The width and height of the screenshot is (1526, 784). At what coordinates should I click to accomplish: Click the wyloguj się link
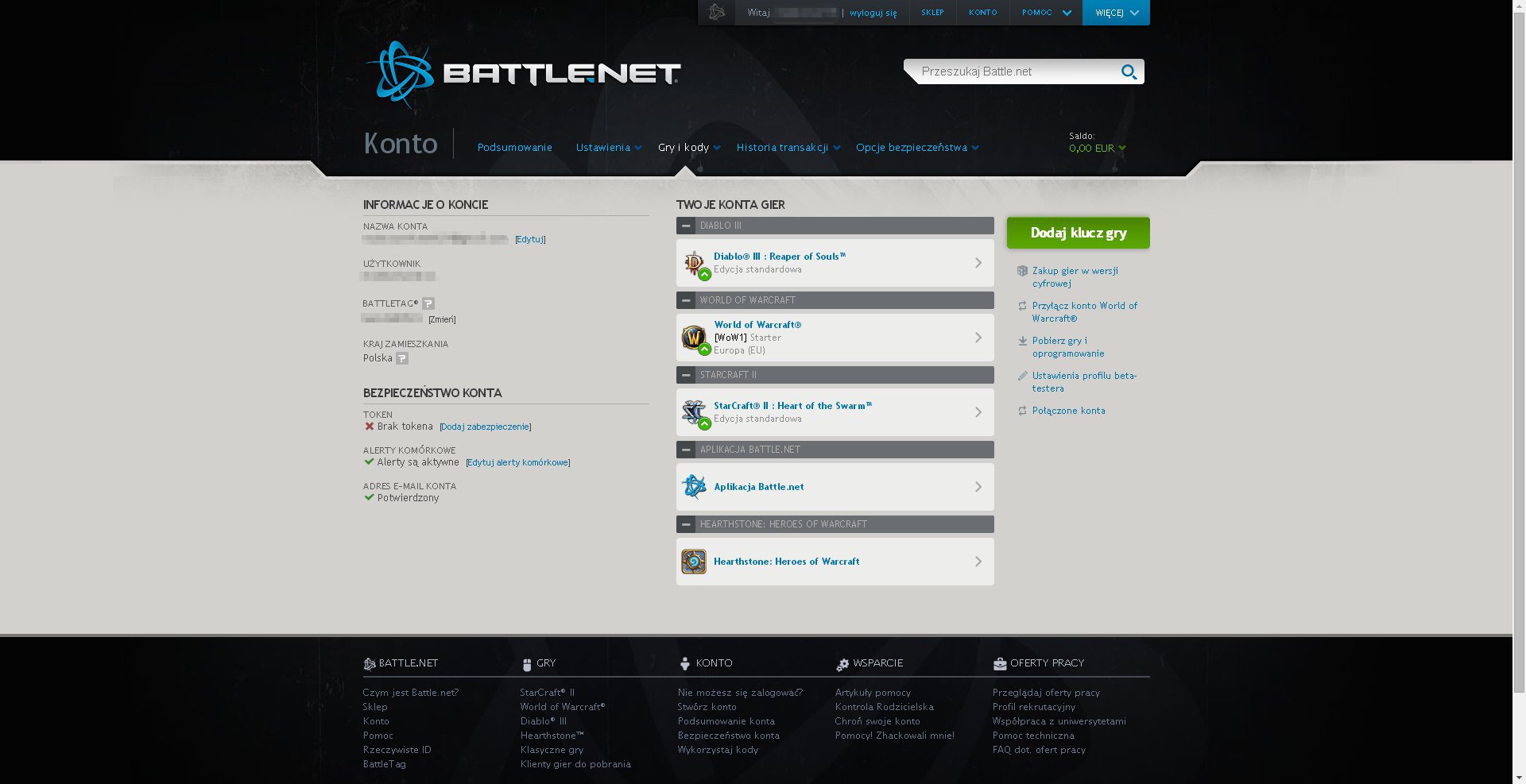pyautogui.click(x=873, y=14)
